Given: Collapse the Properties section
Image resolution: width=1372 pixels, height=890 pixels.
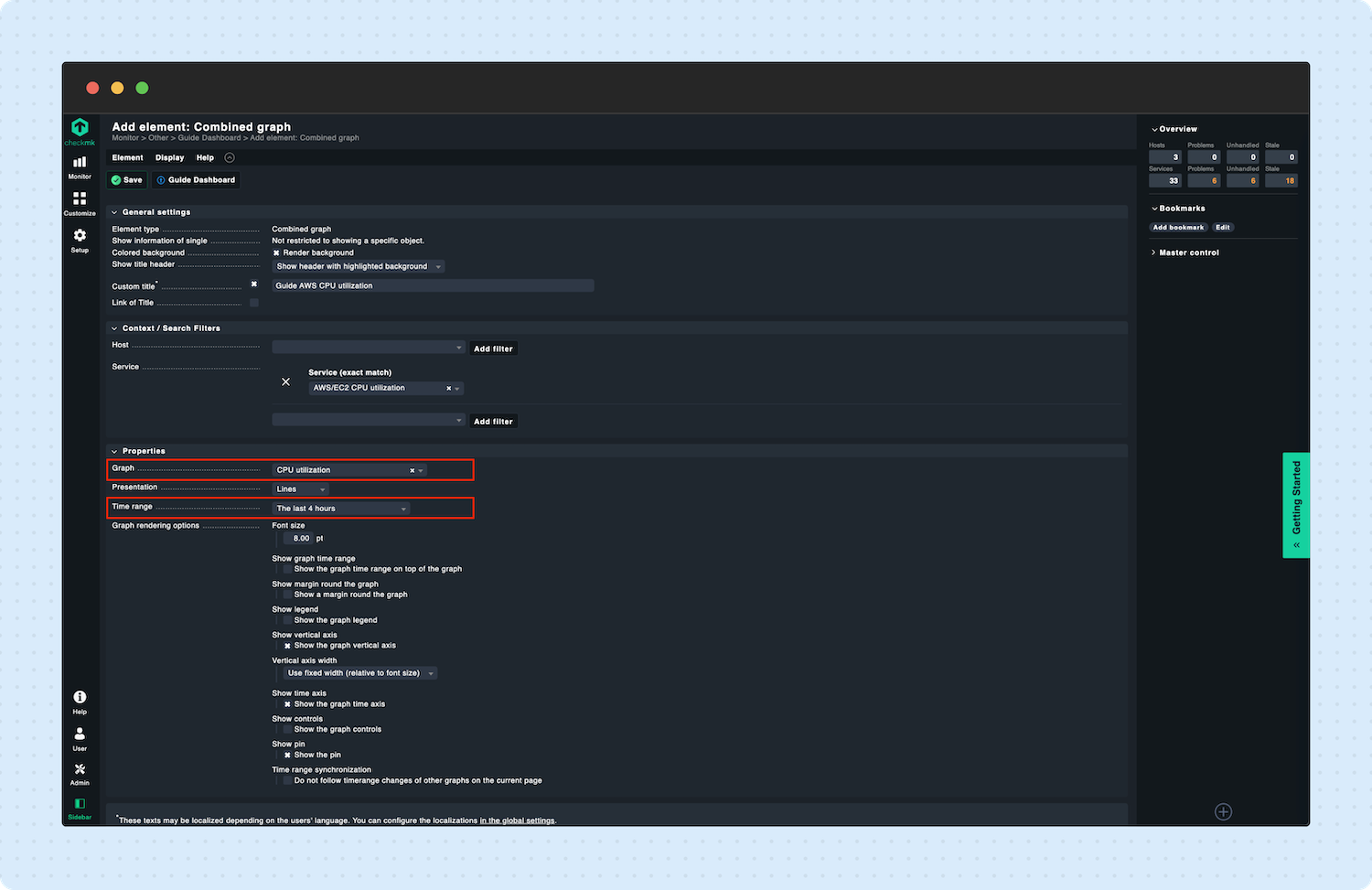Looking at the screenshot, I should tap(114, 451).
